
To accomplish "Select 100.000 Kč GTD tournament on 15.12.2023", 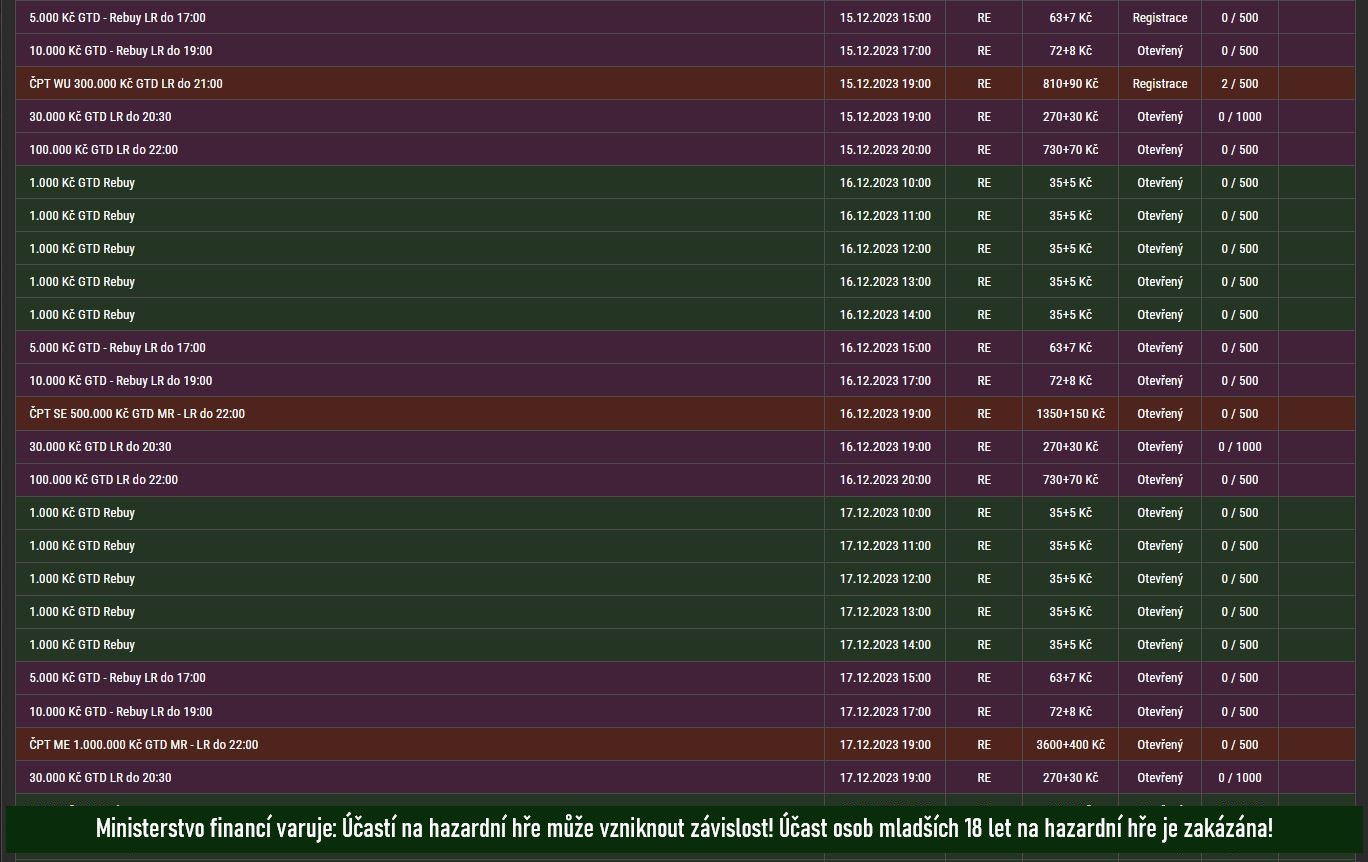I will 103,150.
